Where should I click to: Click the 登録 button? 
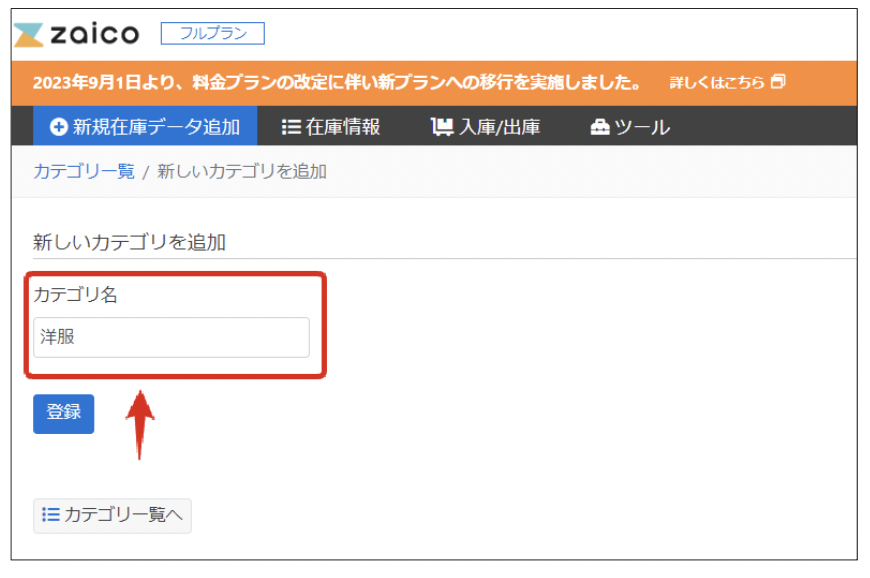click(64, 414)
